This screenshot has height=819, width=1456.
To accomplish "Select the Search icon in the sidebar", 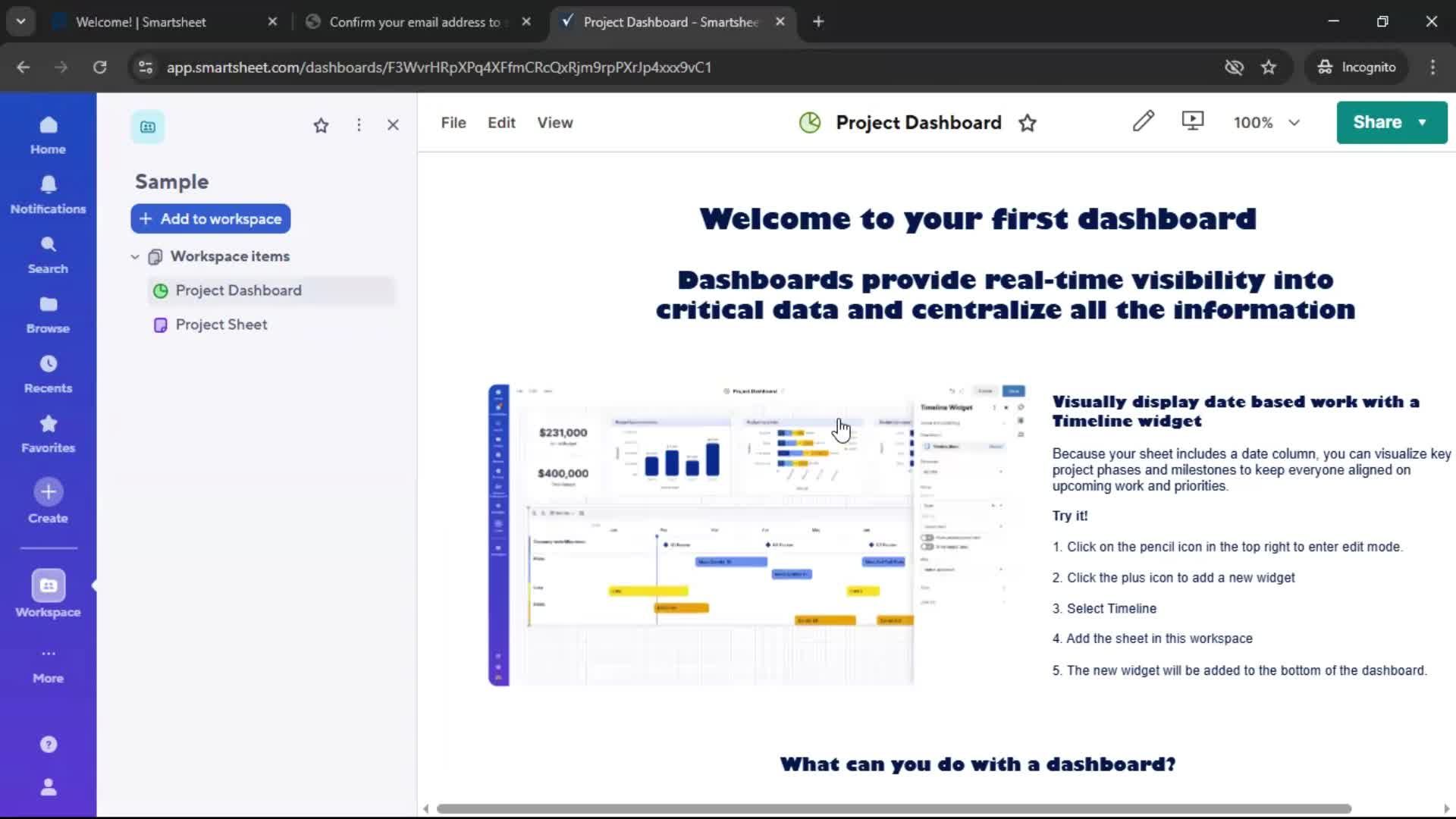I will [x=48, y=253].
